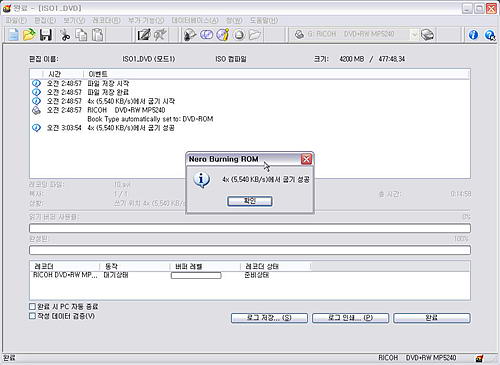Enable the '완료 시 PC 자동 종료' checkbox

(x=32, y=306)
